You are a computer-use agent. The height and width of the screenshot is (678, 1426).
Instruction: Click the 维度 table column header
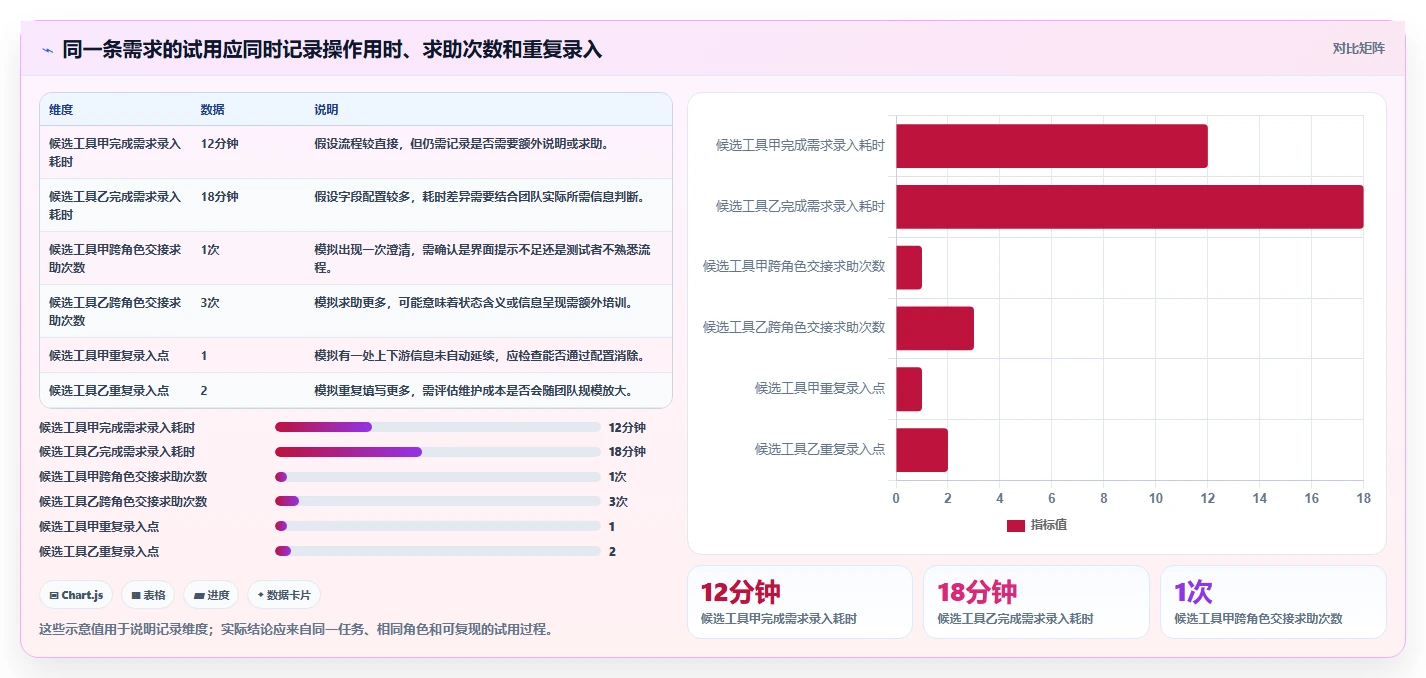coord(61,109)
